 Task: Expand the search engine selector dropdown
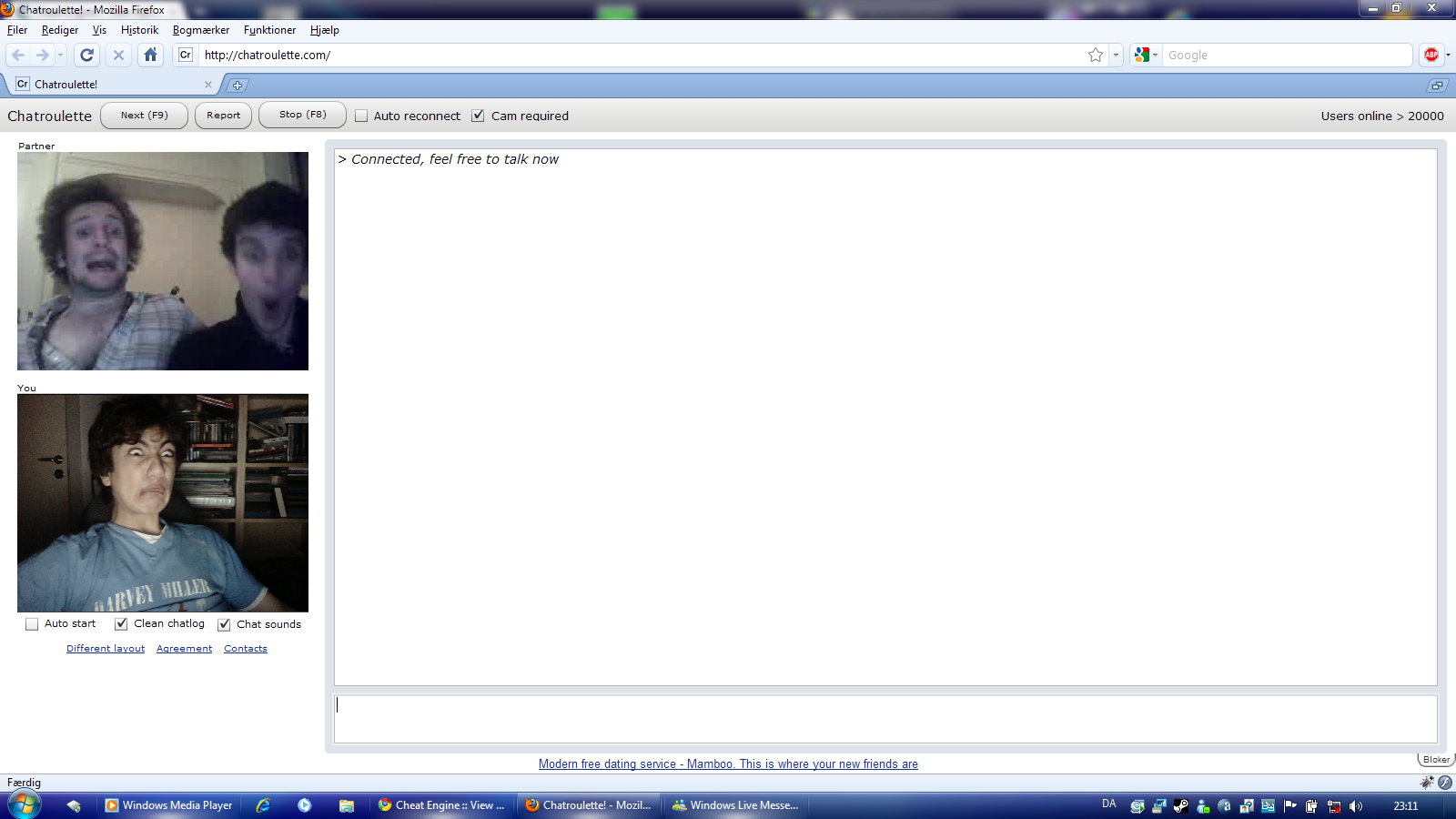[1156, 56]
